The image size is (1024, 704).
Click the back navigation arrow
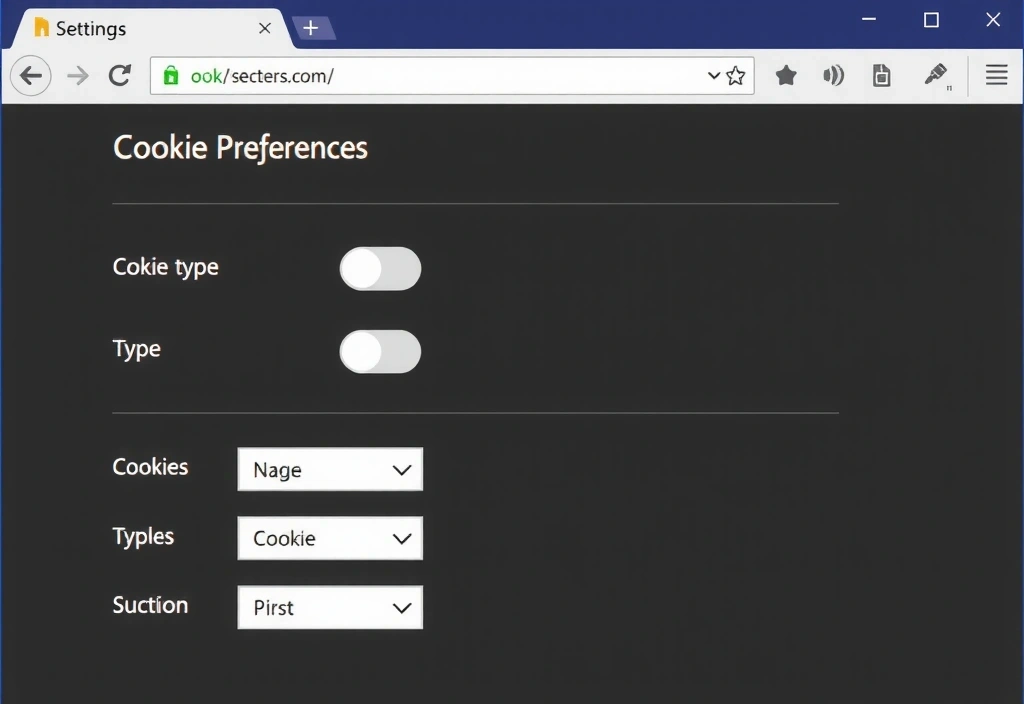30,75
